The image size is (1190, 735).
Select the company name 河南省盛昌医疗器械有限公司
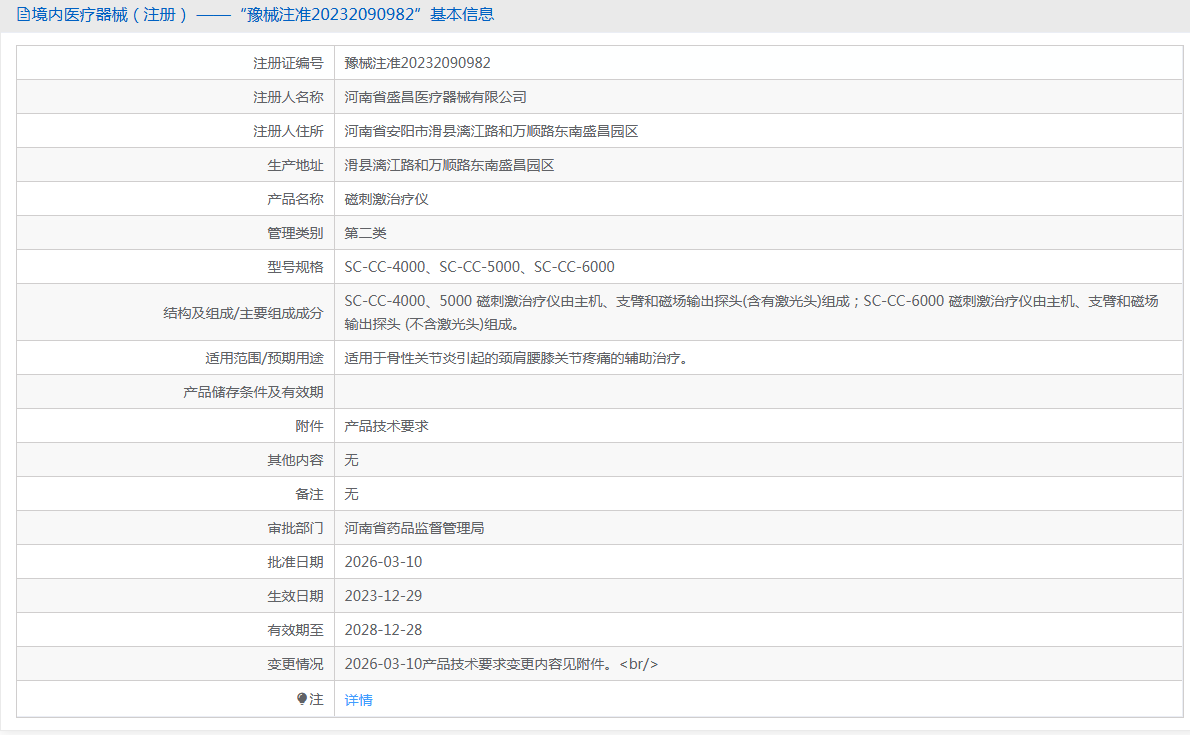pyautogui.click(x=436, y=97)
